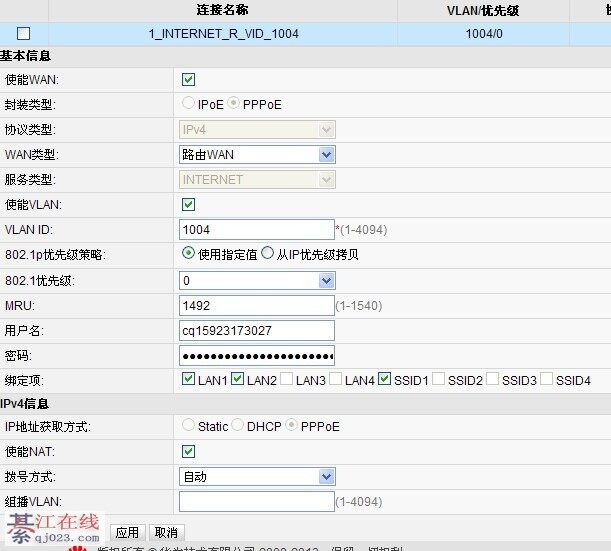Click the 应用 apply button
Screen dimensions: 611x551
127,533
